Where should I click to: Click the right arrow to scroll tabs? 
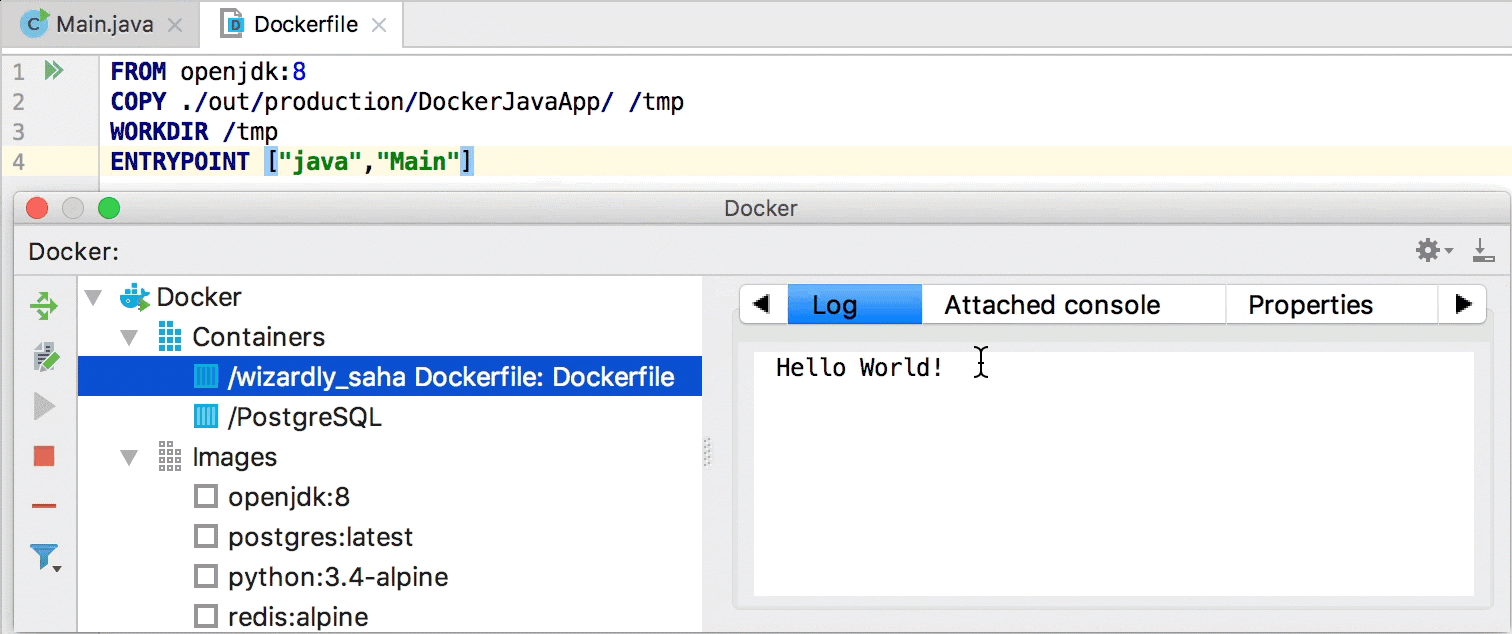coord(1463,304)
